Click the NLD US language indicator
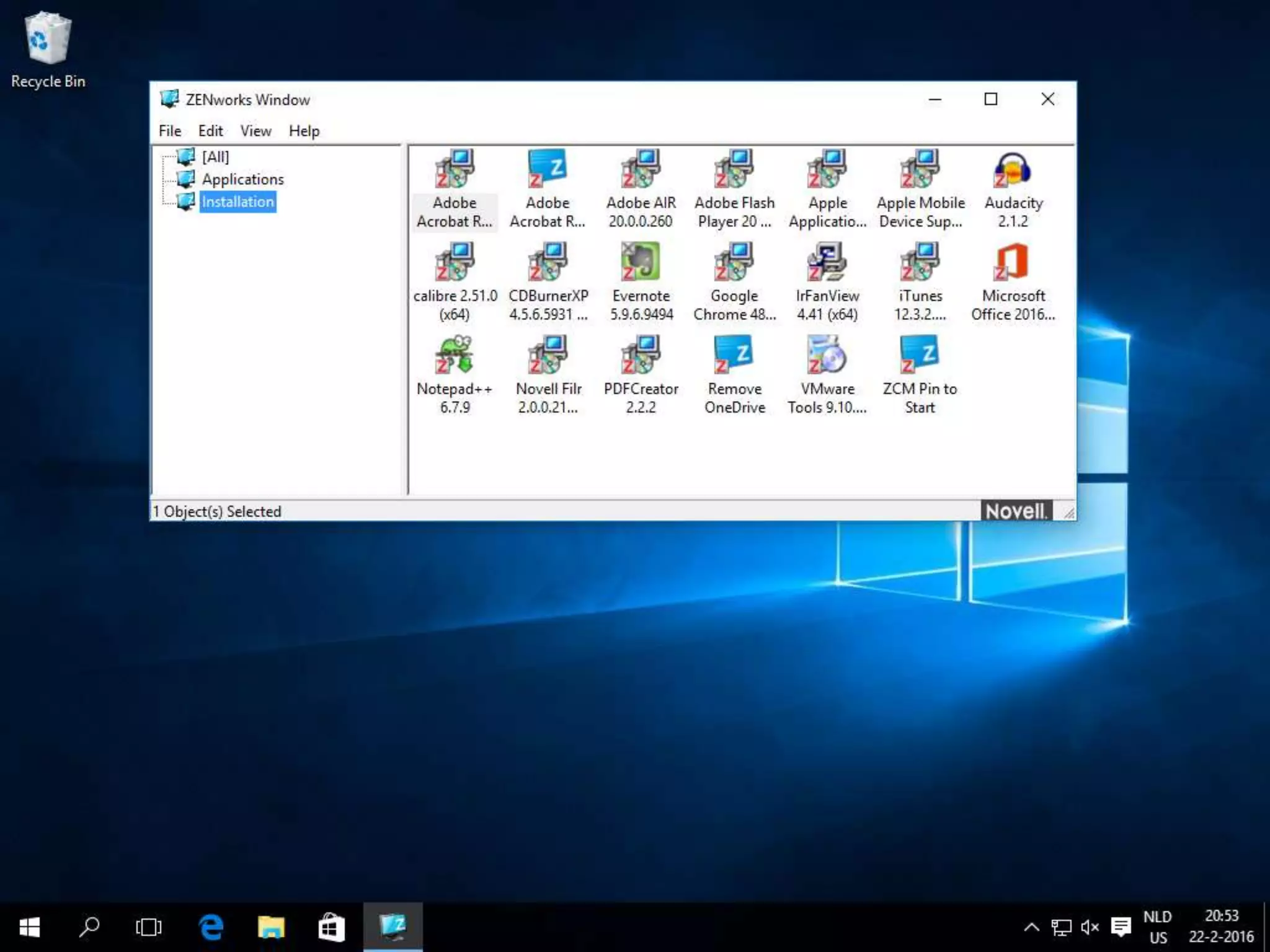The height and width of the screenshot is (952, 1270). click(1158, 927)
